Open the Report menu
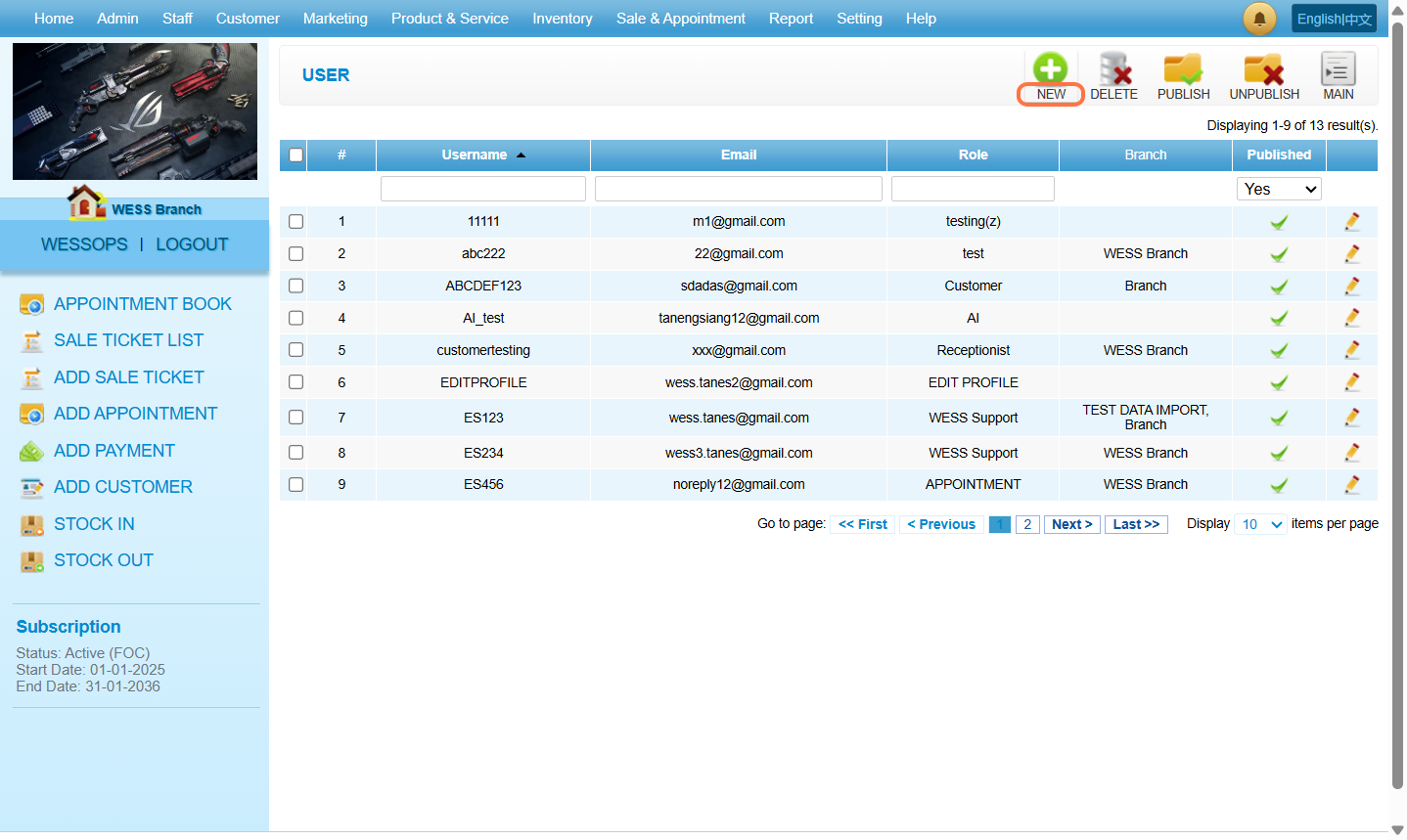 pyautogui.click(x=791, y=19)
